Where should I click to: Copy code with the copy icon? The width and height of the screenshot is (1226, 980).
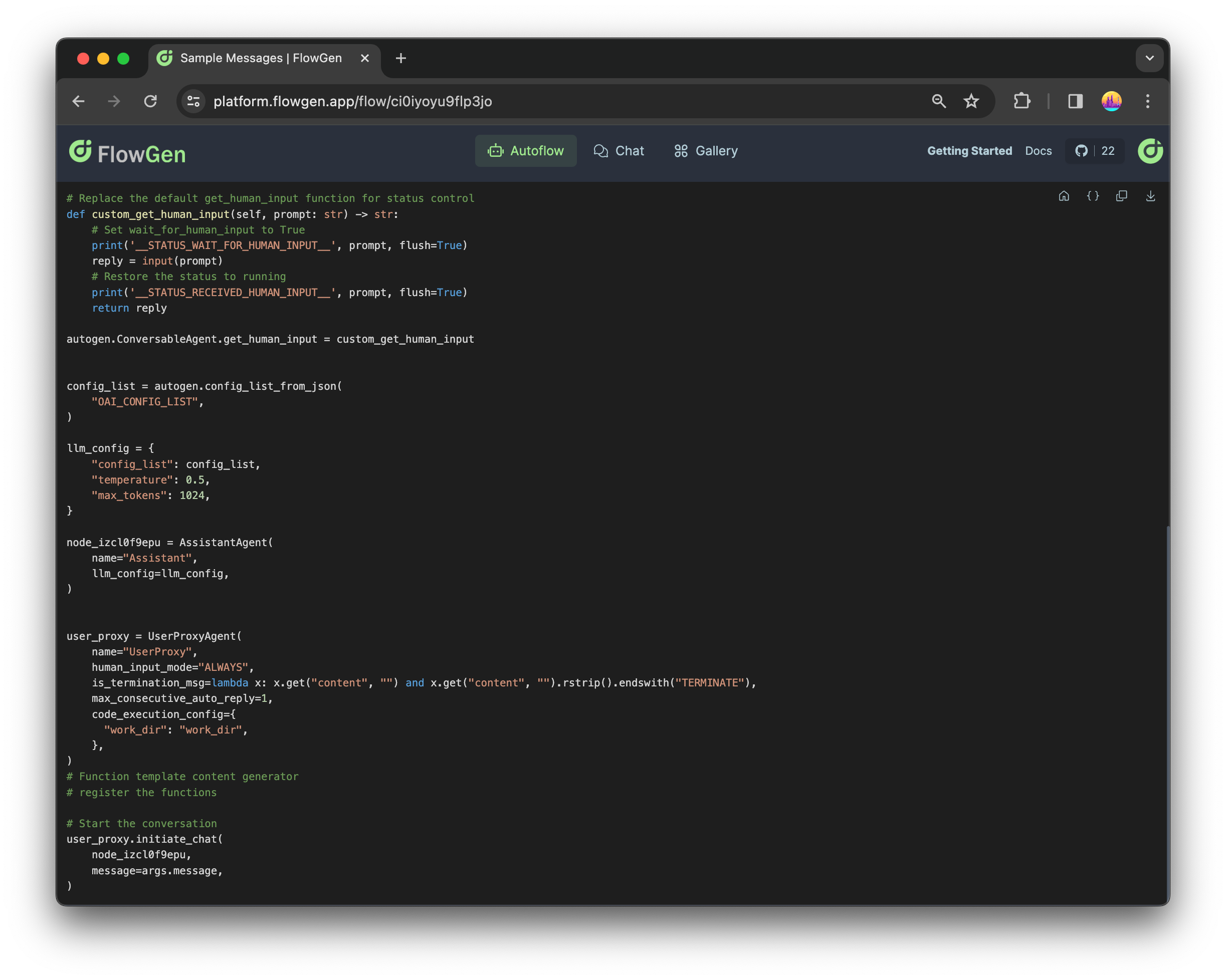[1121, 196]
